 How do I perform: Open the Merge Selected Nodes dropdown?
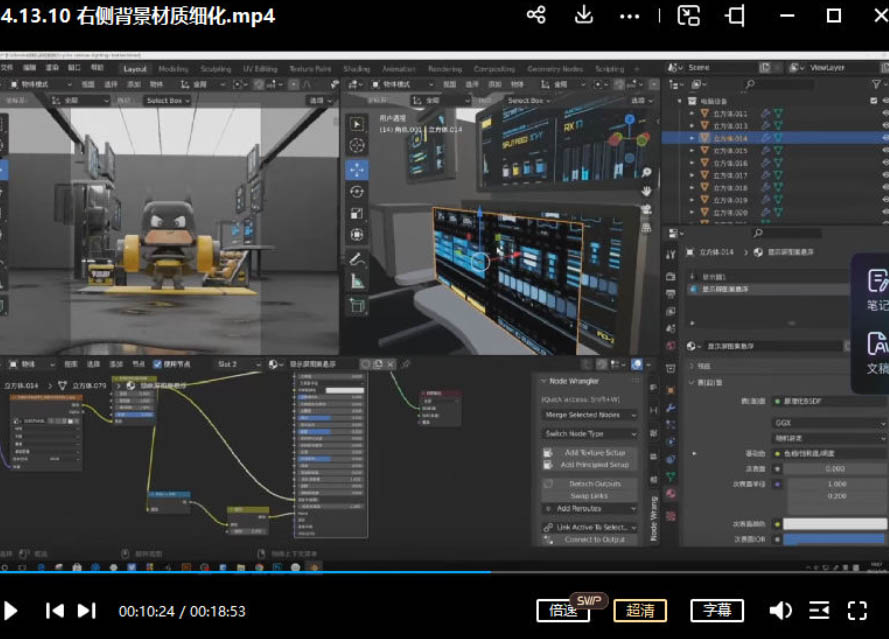(x=590, y=415)
